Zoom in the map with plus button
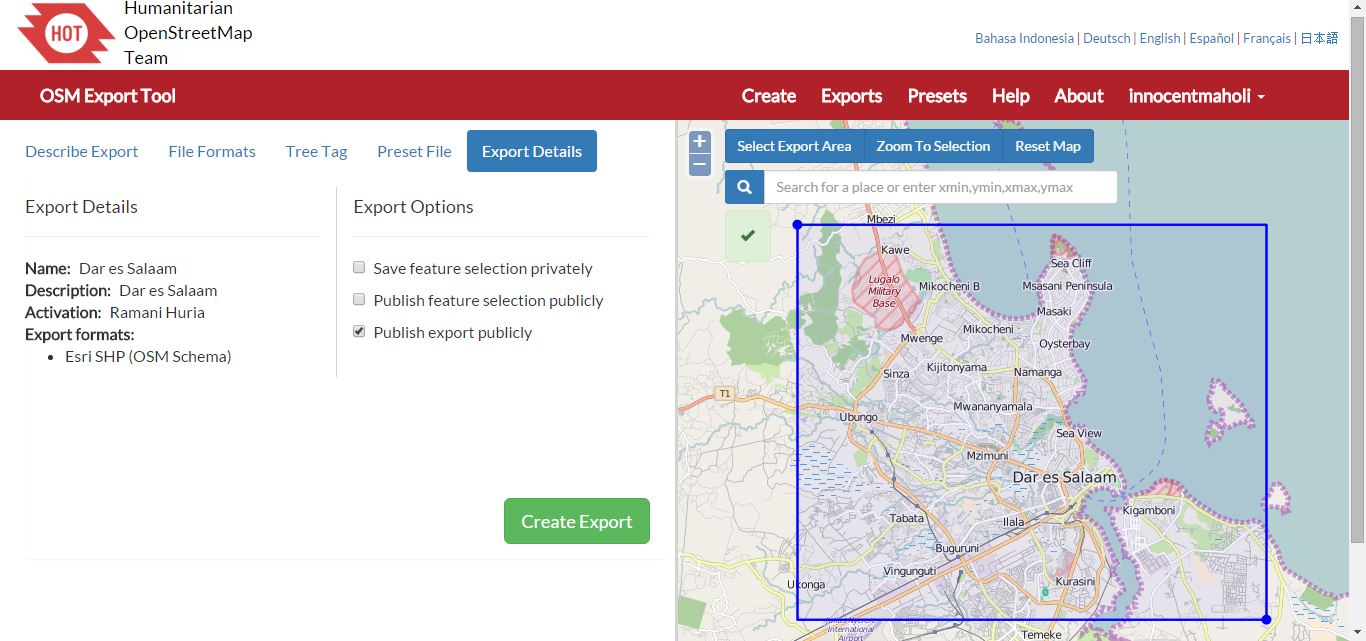 click(700, 142)
